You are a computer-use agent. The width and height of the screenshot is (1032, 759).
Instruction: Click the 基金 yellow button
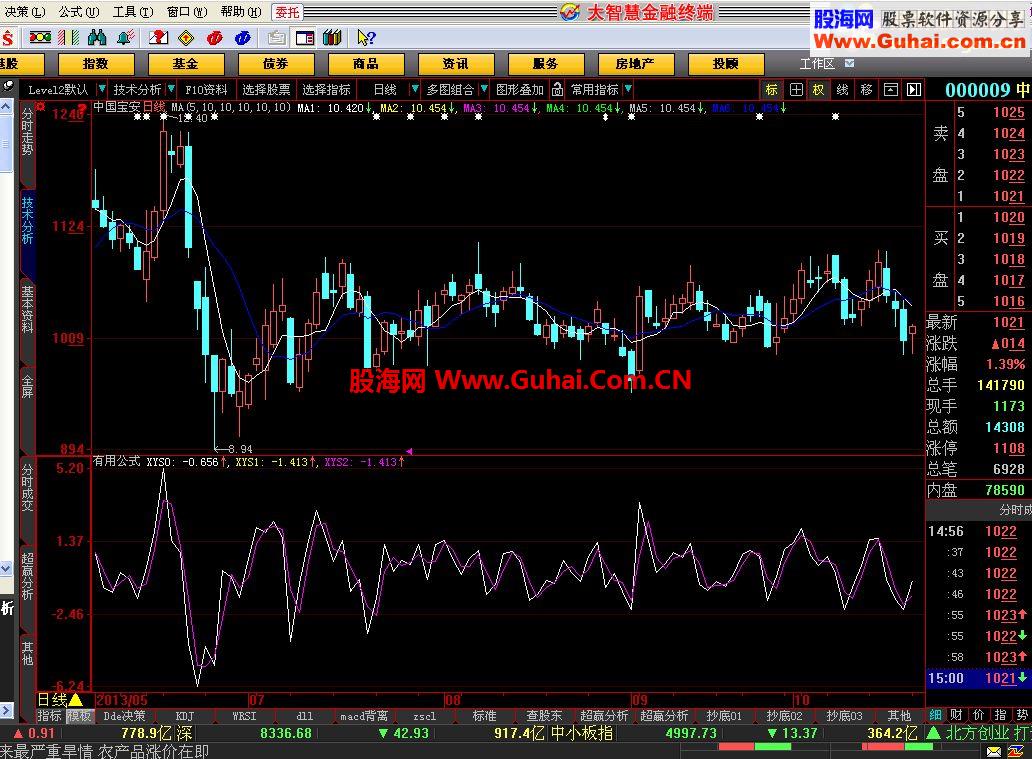click(x=186, y=64)
